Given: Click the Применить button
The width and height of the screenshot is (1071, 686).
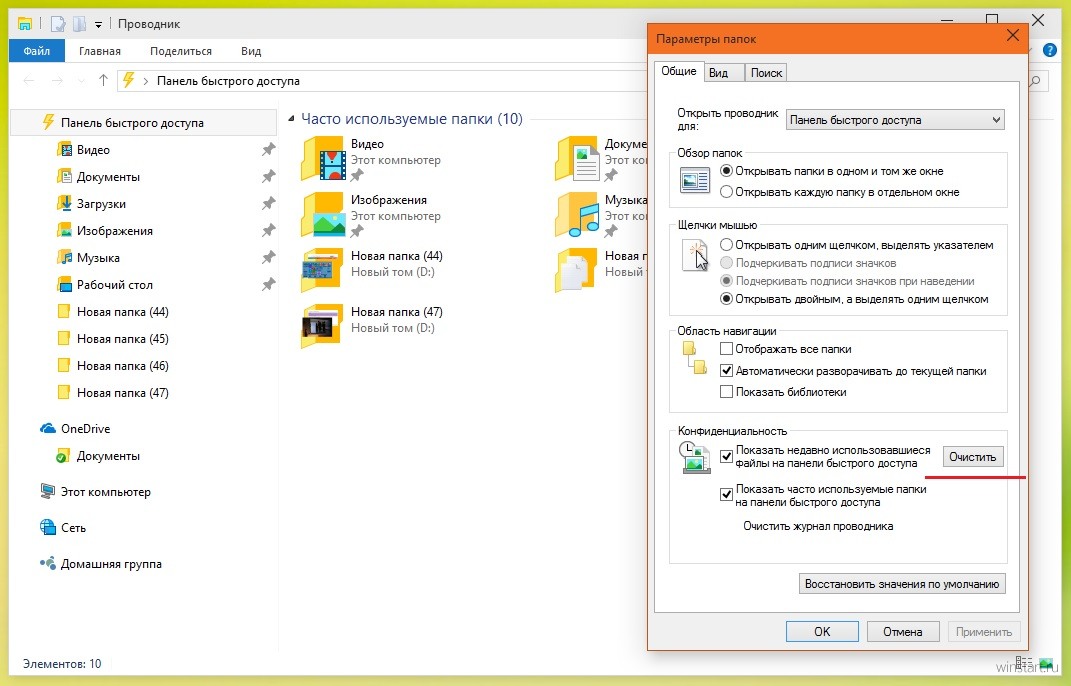Looking at the screenshot, I should point(984,631).
